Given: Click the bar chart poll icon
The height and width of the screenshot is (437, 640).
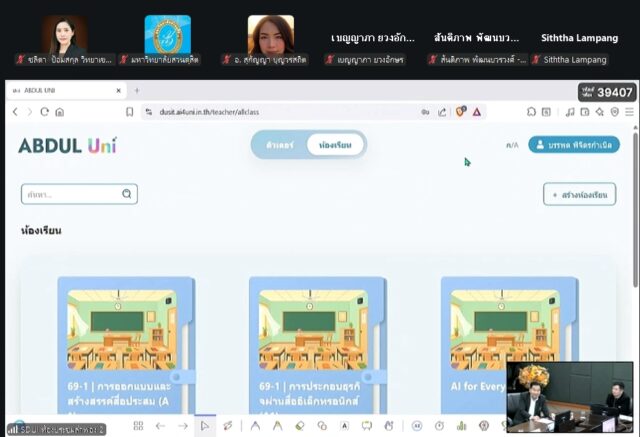Looking at the screenshot, I should coord(462,426).
